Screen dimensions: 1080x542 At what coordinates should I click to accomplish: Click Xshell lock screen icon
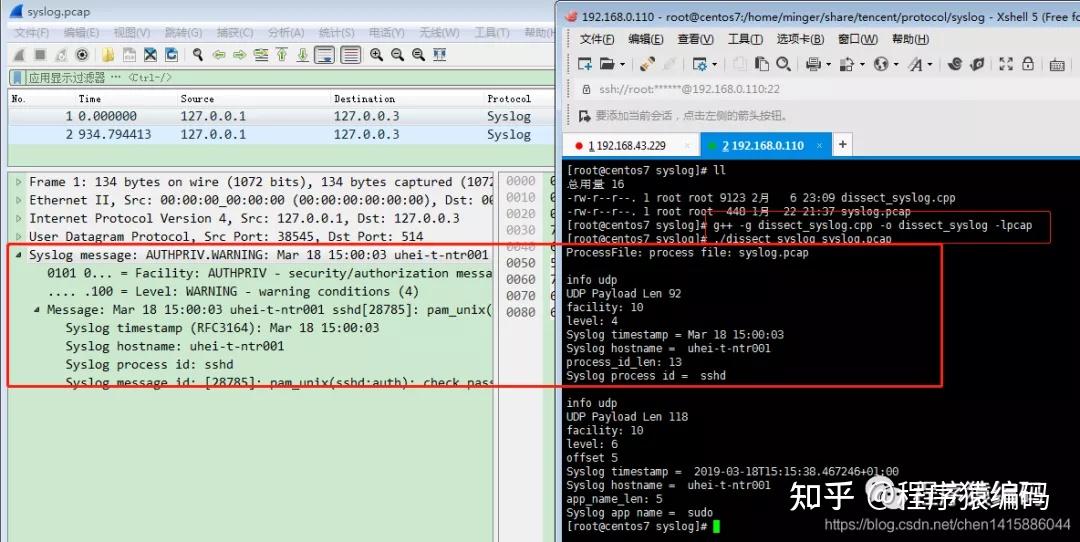[x=1028, y=64]
